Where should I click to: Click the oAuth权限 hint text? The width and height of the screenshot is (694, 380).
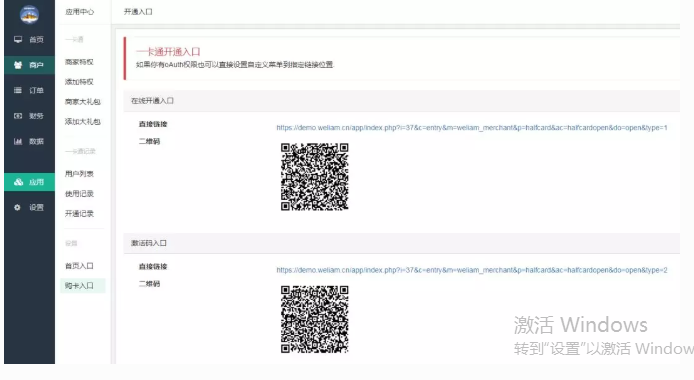[x=235, y=65]
